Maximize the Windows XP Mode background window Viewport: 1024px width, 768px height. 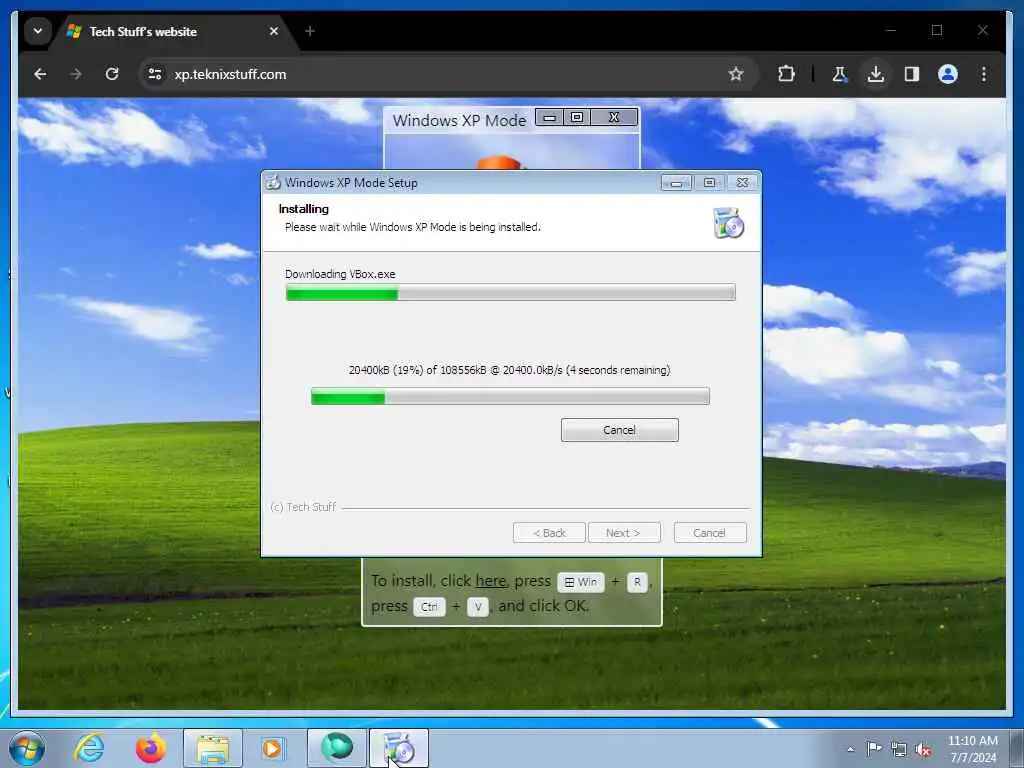tap(577, 118)
